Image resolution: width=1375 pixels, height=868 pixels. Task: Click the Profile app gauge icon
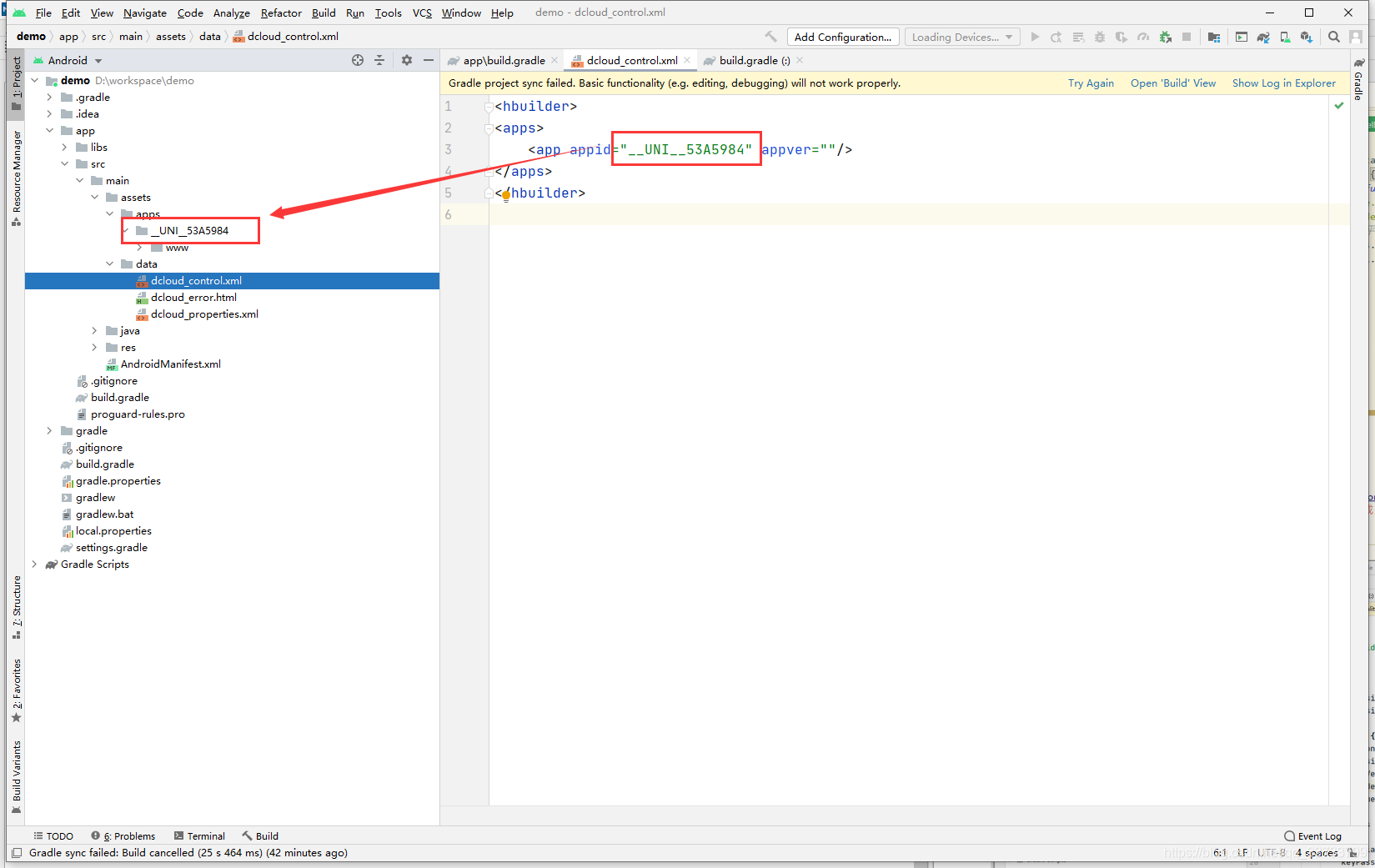1143,37
